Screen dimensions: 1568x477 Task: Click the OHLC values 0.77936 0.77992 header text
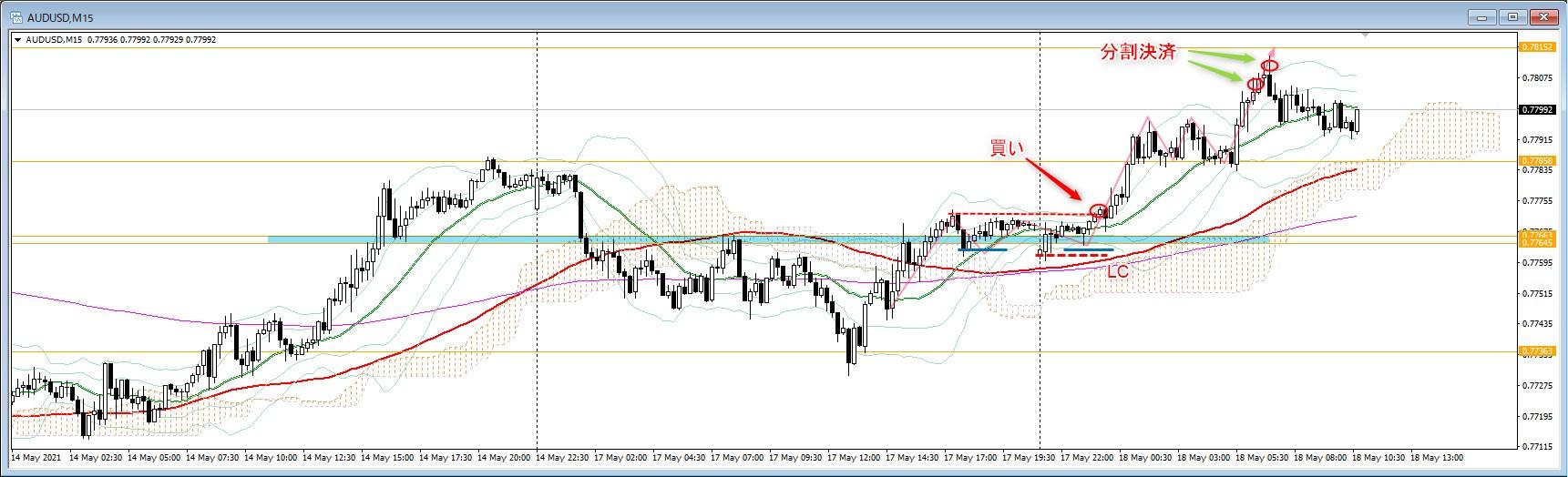click(152, 39)
